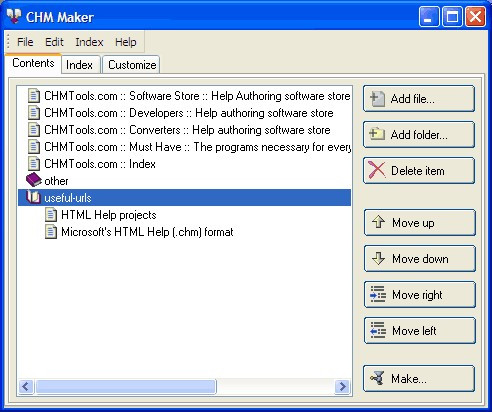Click the Add file... button
Viewport: 492px width, 412px height.
click(419, 99)
